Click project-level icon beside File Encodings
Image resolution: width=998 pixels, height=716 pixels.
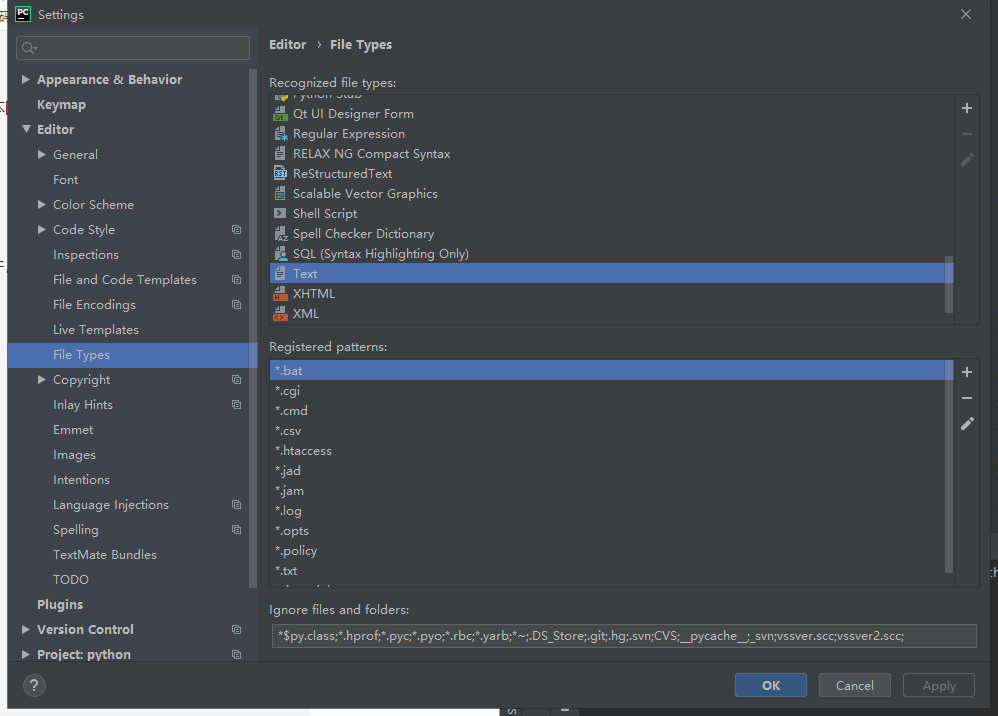[236, 305]
